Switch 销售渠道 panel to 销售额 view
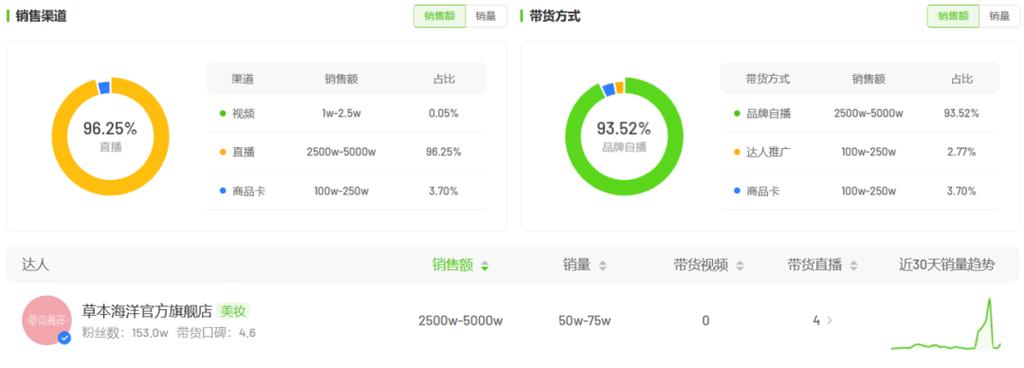This screenshot has height=368, width=1024. [x=440, y=16]
